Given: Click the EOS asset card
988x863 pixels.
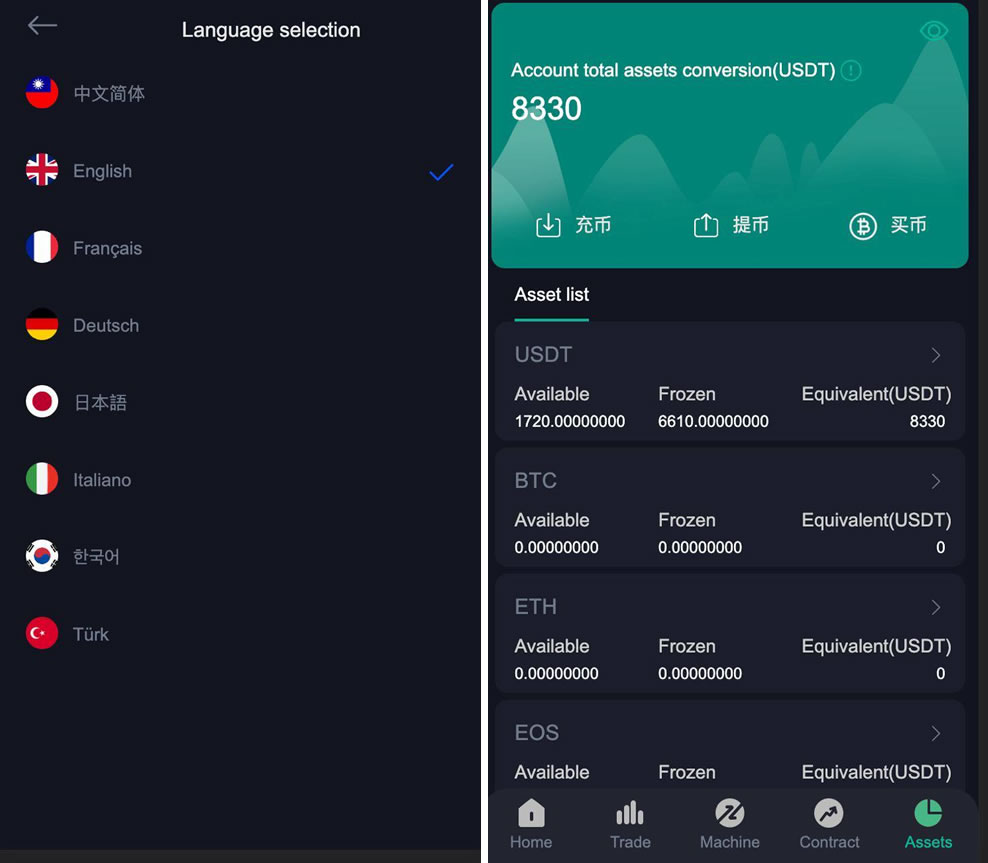Looking at the screenshot, I should [730, 745].
